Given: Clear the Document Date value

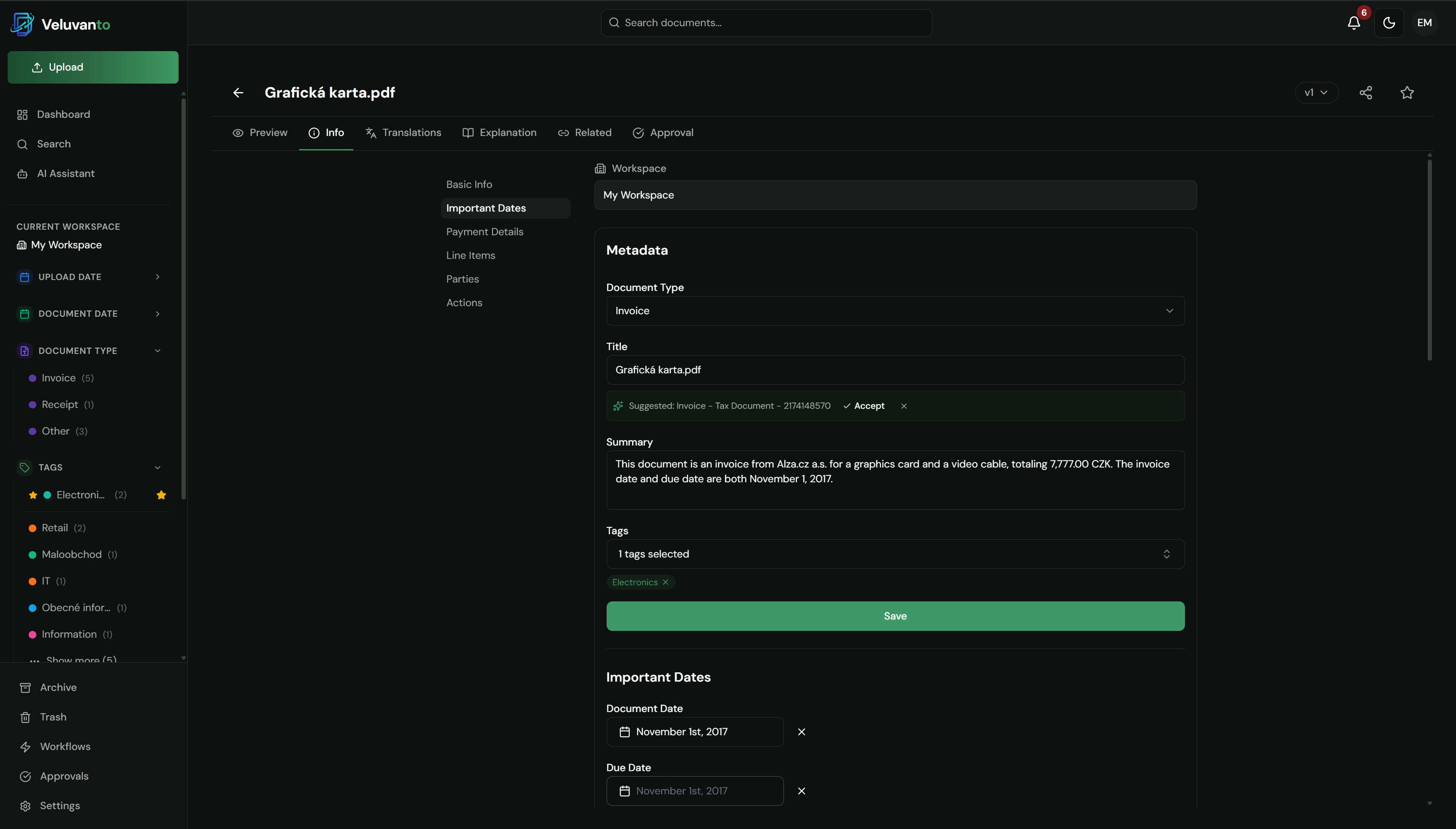Looking at the screenshot, I should pos(801,731).
